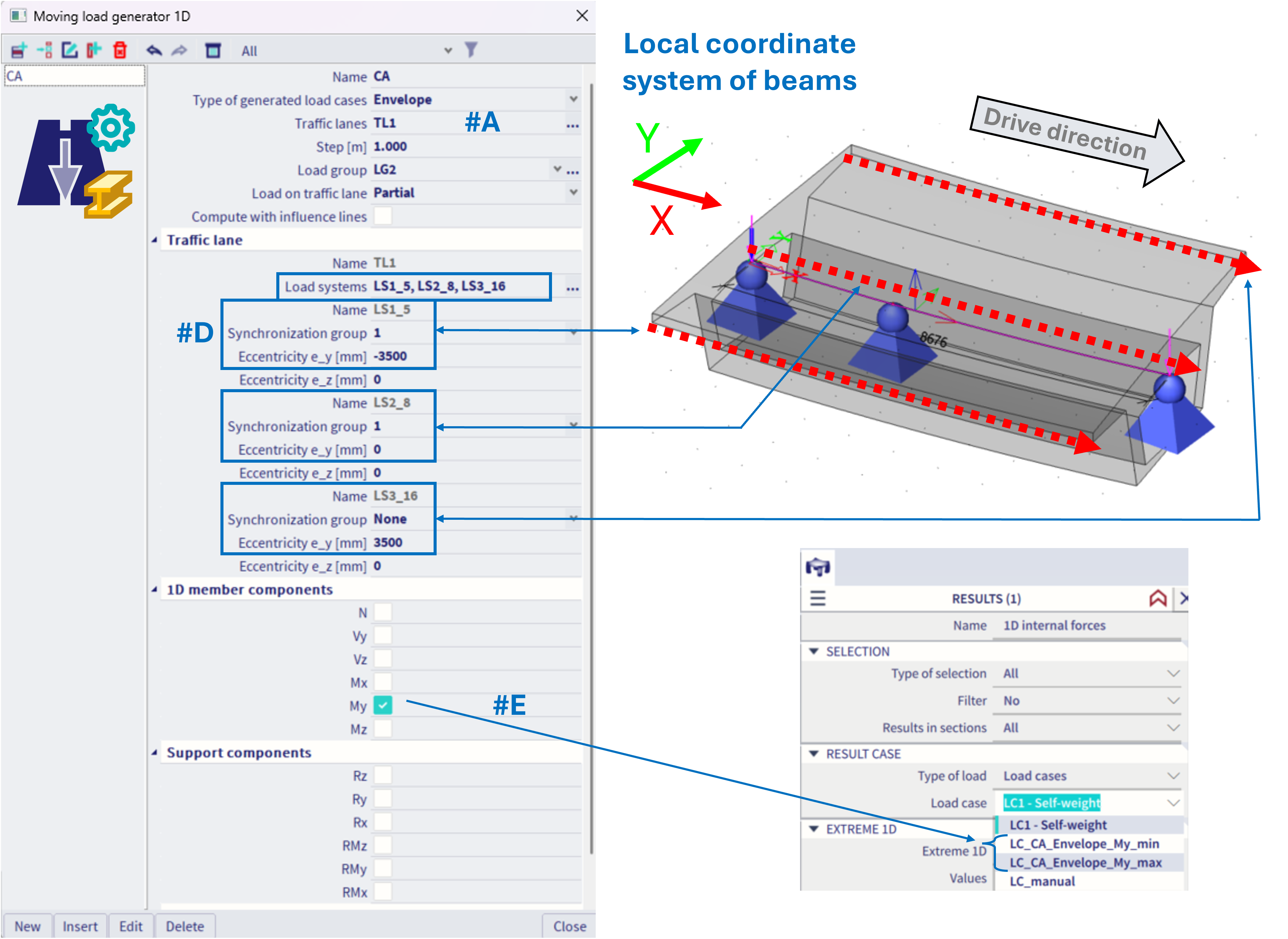Click the New item toolbar icon
Image resolution: width=1288 pixels, height=939 pixels.
[x=19, y=51]
